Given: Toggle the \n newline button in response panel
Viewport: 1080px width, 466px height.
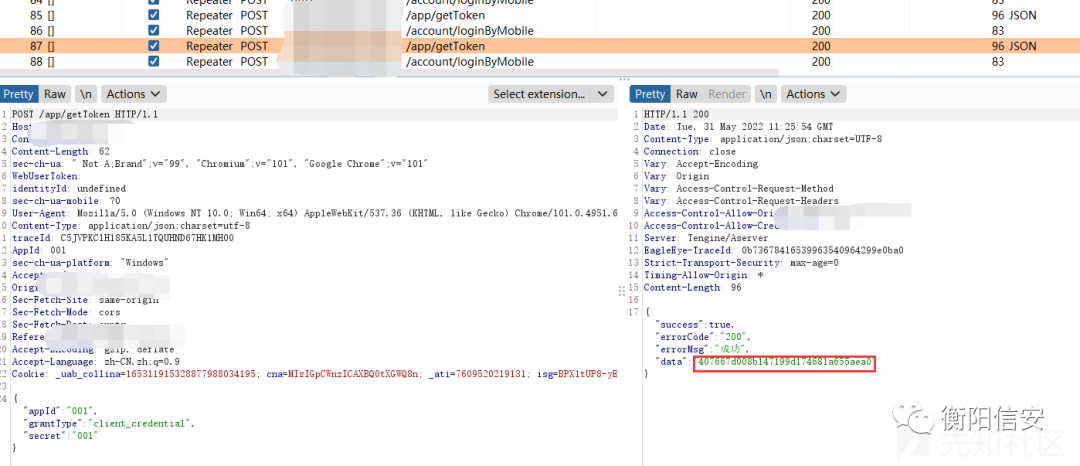Looking at the screenshot, I should [765, 94].
